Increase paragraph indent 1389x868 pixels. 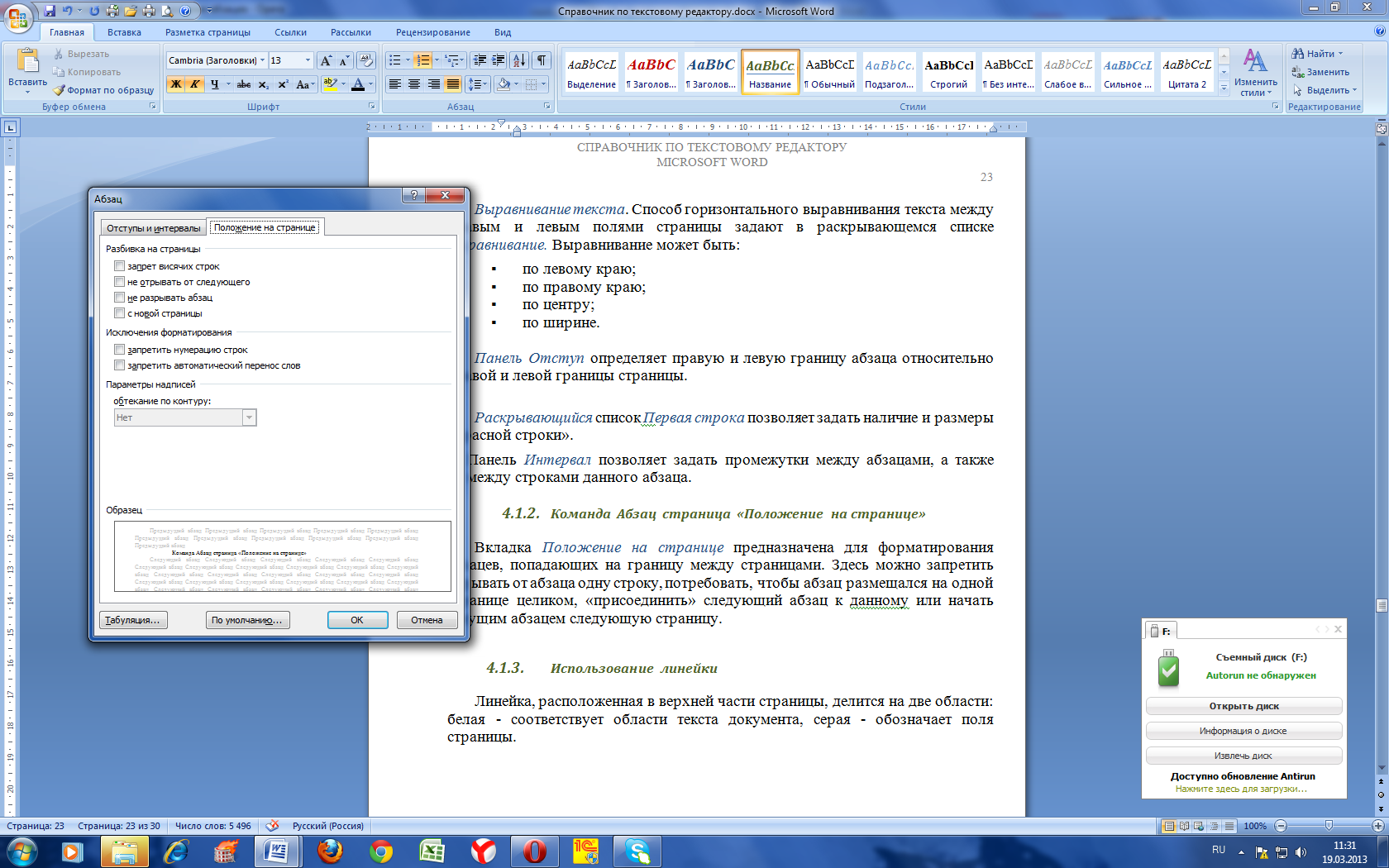pyautogui.click(x=498, y=60)
